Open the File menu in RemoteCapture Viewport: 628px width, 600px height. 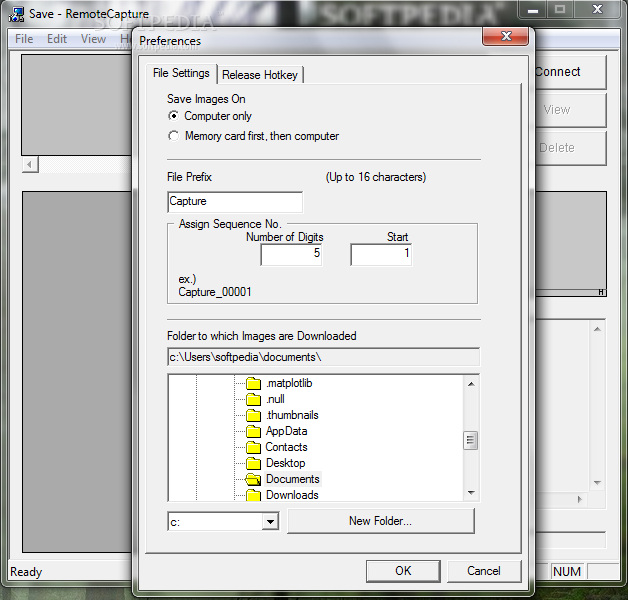[24, 39]
